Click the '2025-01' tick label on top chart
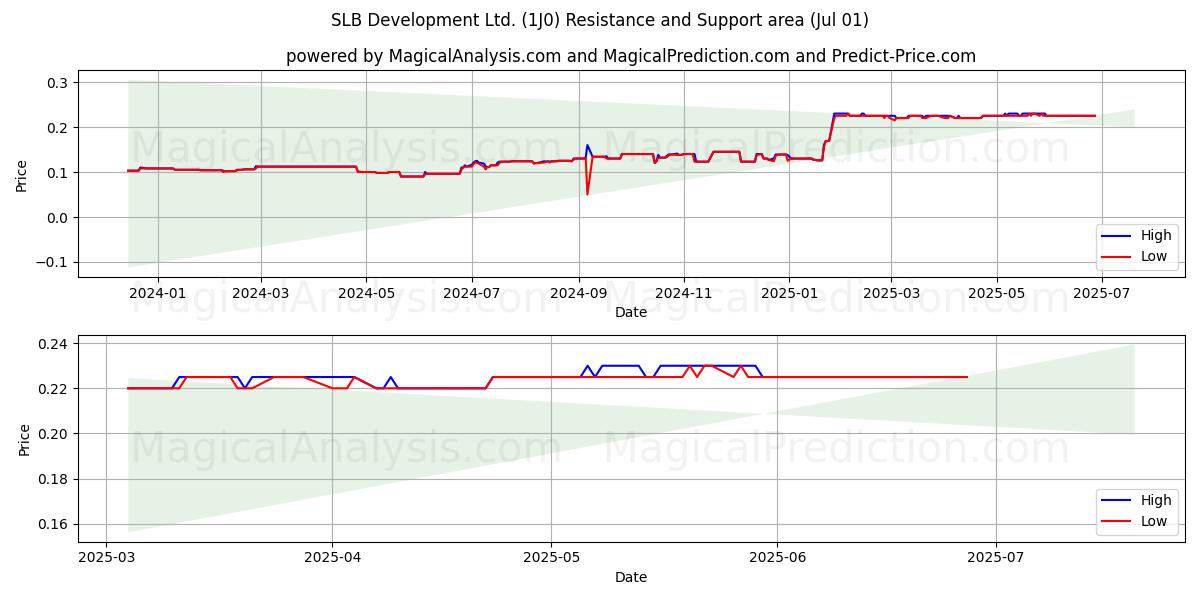Image resolution: width=1200 pixels, height=600 pixels. coord(789,293)
